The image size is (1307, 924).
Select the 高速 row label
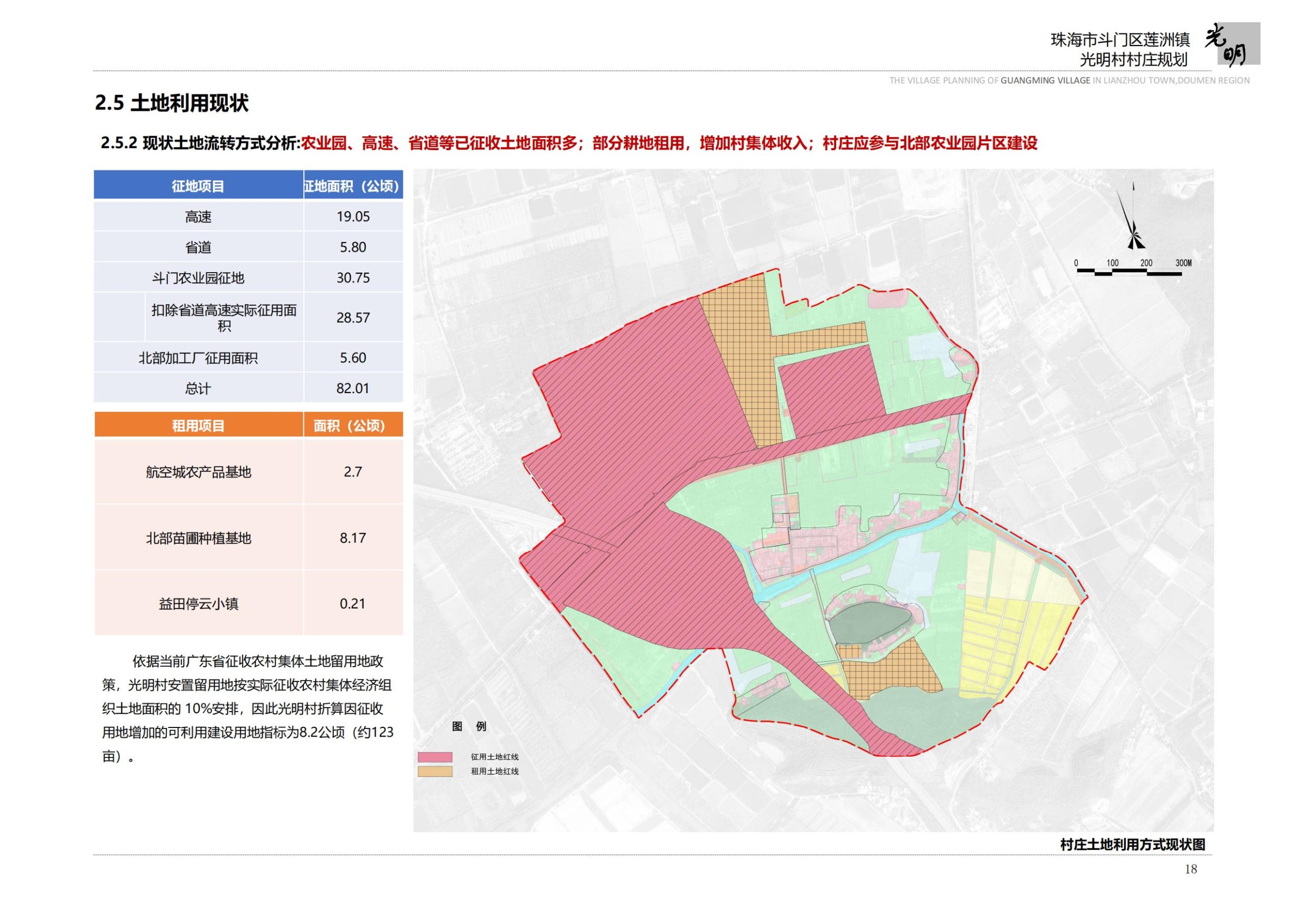click(x=198, y=216)
